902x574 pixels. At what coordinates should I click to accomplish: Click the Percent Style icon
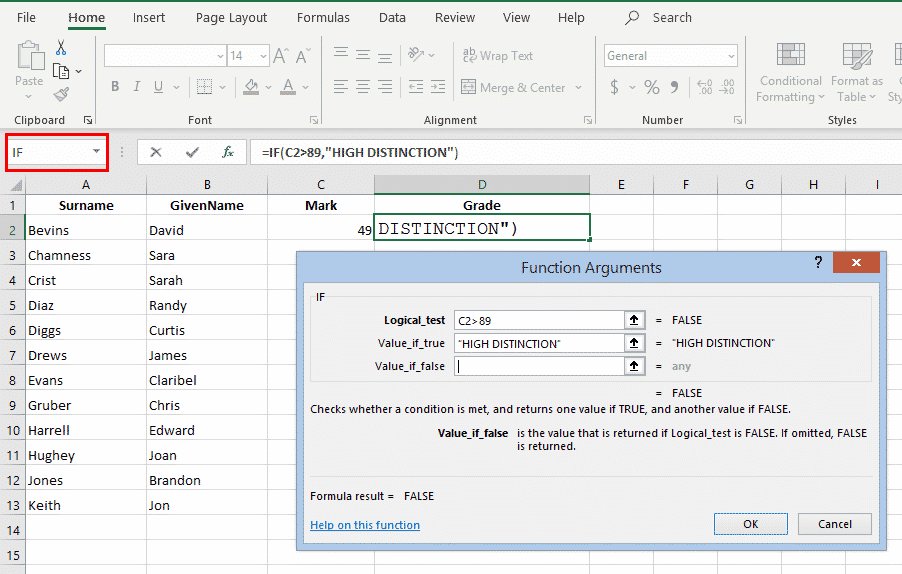pos(652,88)
